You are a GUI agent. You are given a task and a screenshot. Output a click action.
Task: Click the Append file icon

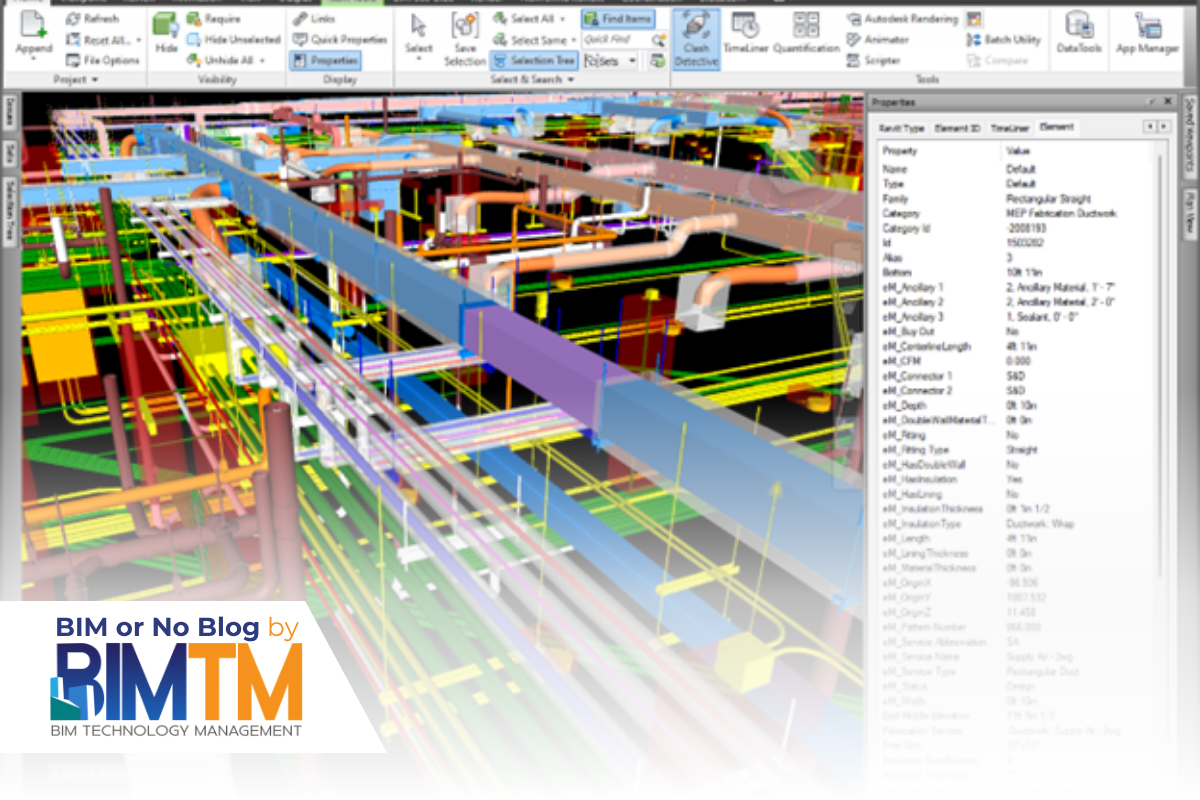34,25
